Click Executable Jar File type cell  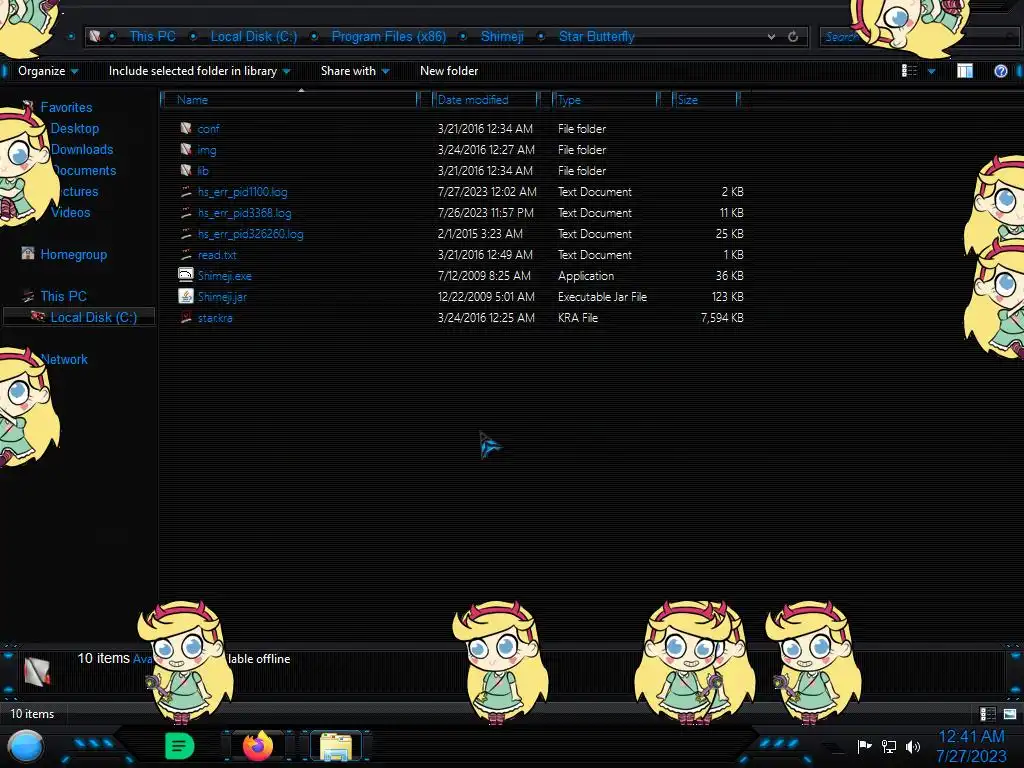(x=602, y=296)
